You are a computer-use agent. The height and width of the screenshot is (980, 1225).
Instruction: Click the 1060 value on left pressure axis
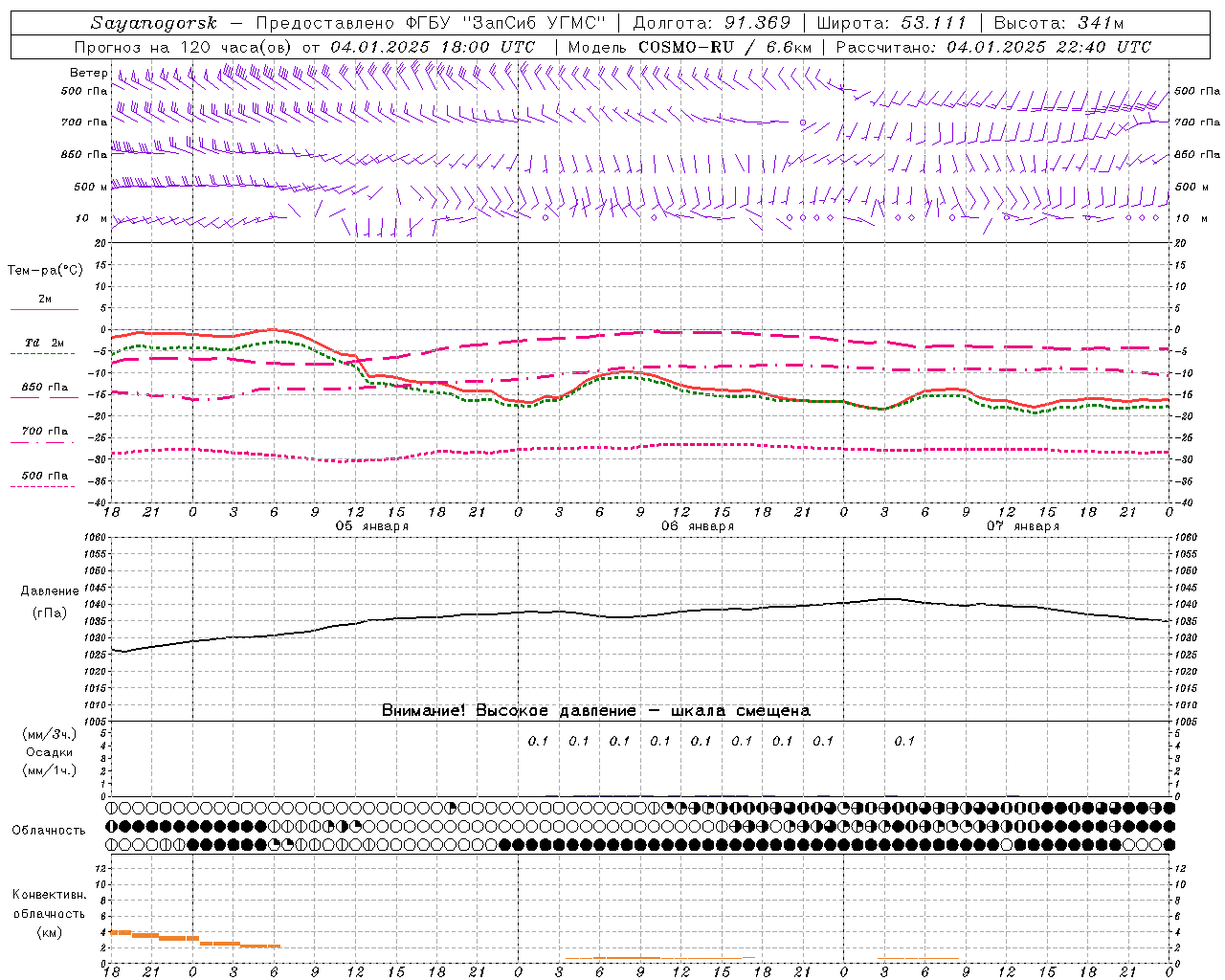click(x=97, y=538)
